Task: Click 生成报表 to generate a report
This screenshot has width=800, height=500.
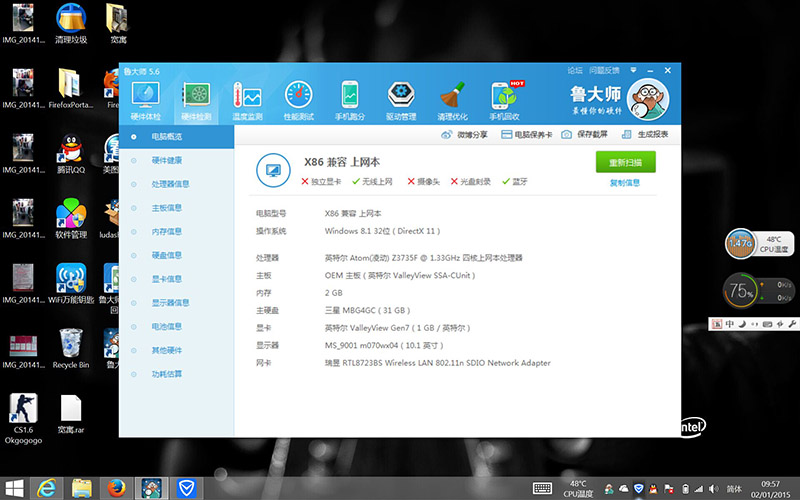Action: [x=646, y=135]
